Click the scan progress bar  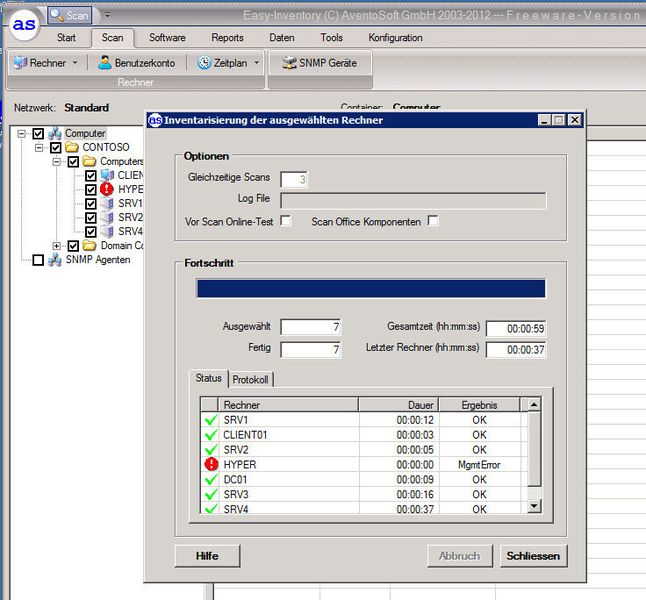(x=370, y=289)
